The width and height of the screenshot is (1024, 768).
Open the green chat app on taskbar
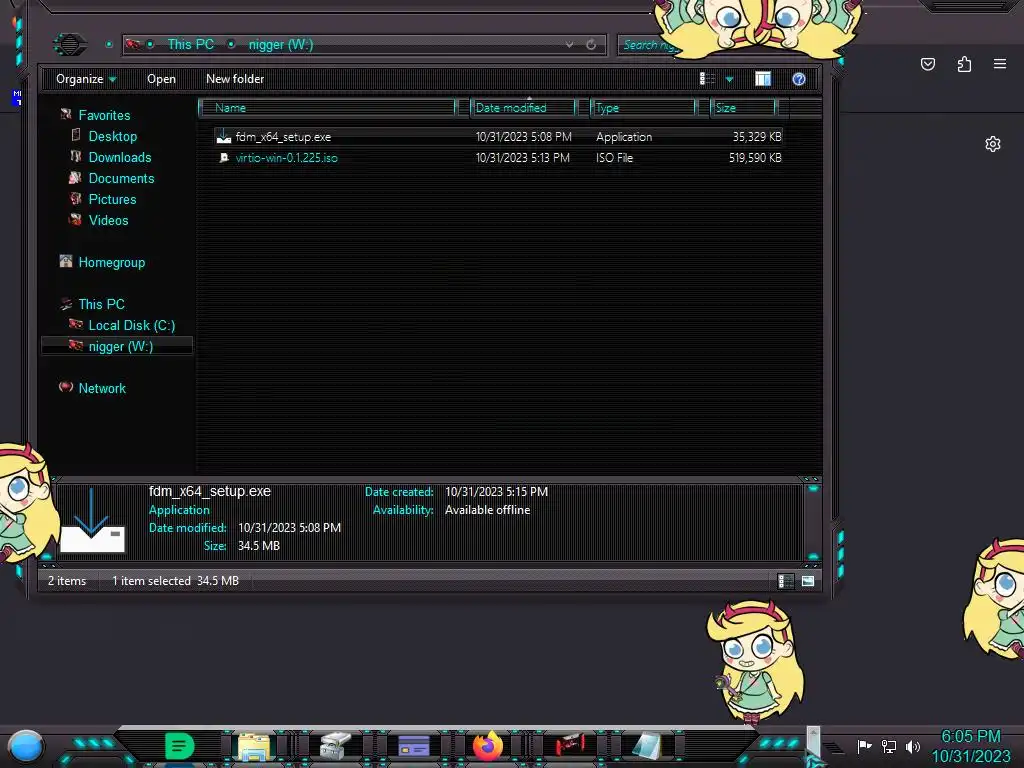(180, 746)
